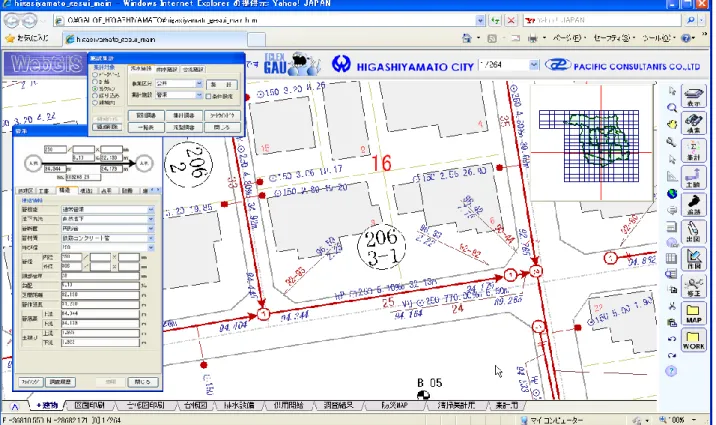The width and height of the screenshot is (716, 425).
Task: Click the 調査履歴 button
Action: tap(60, 382)
